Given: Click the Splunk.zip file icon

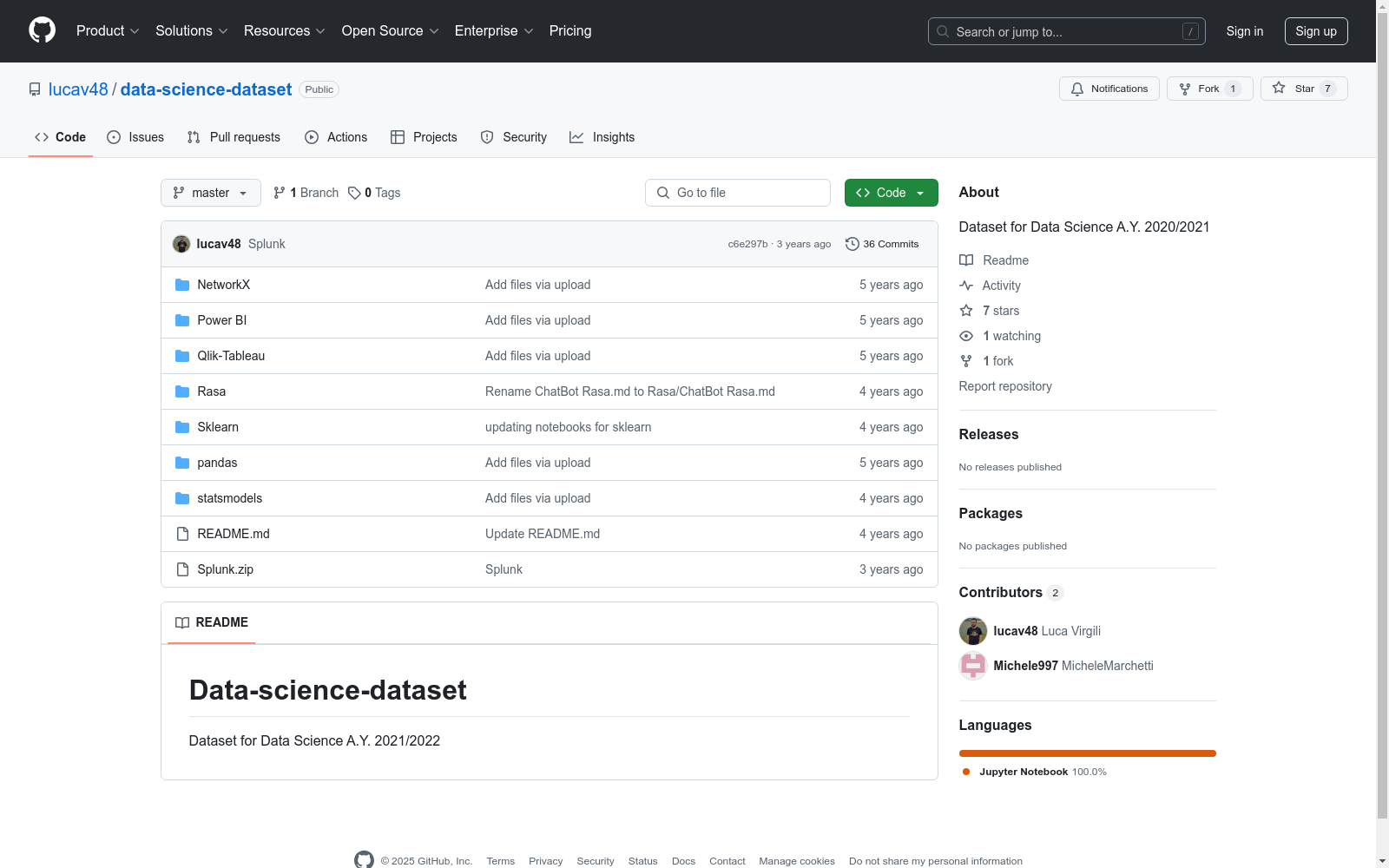Looking at the screenshot, I should click(x=182, y=569).
